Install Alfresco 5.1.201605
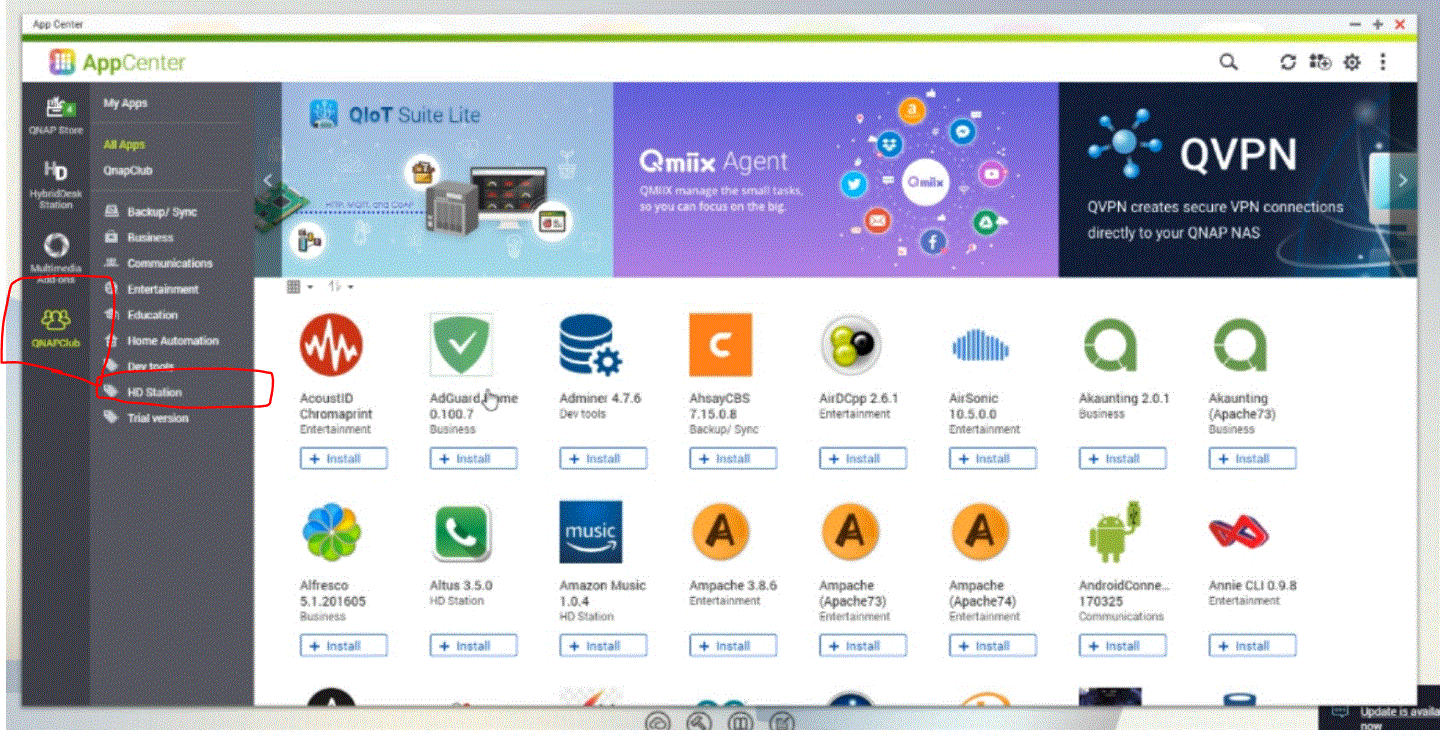Viewport: 1440px width, 730px height. coord(343,646)
